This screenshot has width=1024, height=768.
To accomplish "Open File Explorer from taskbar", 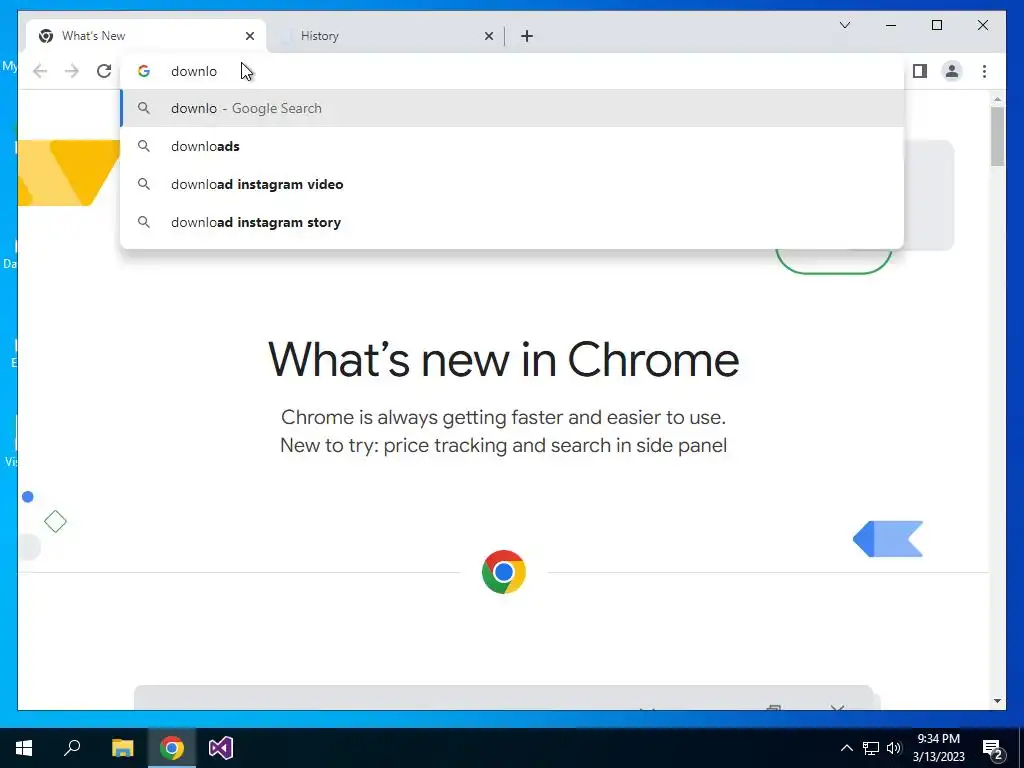I will tap(122, 748).
